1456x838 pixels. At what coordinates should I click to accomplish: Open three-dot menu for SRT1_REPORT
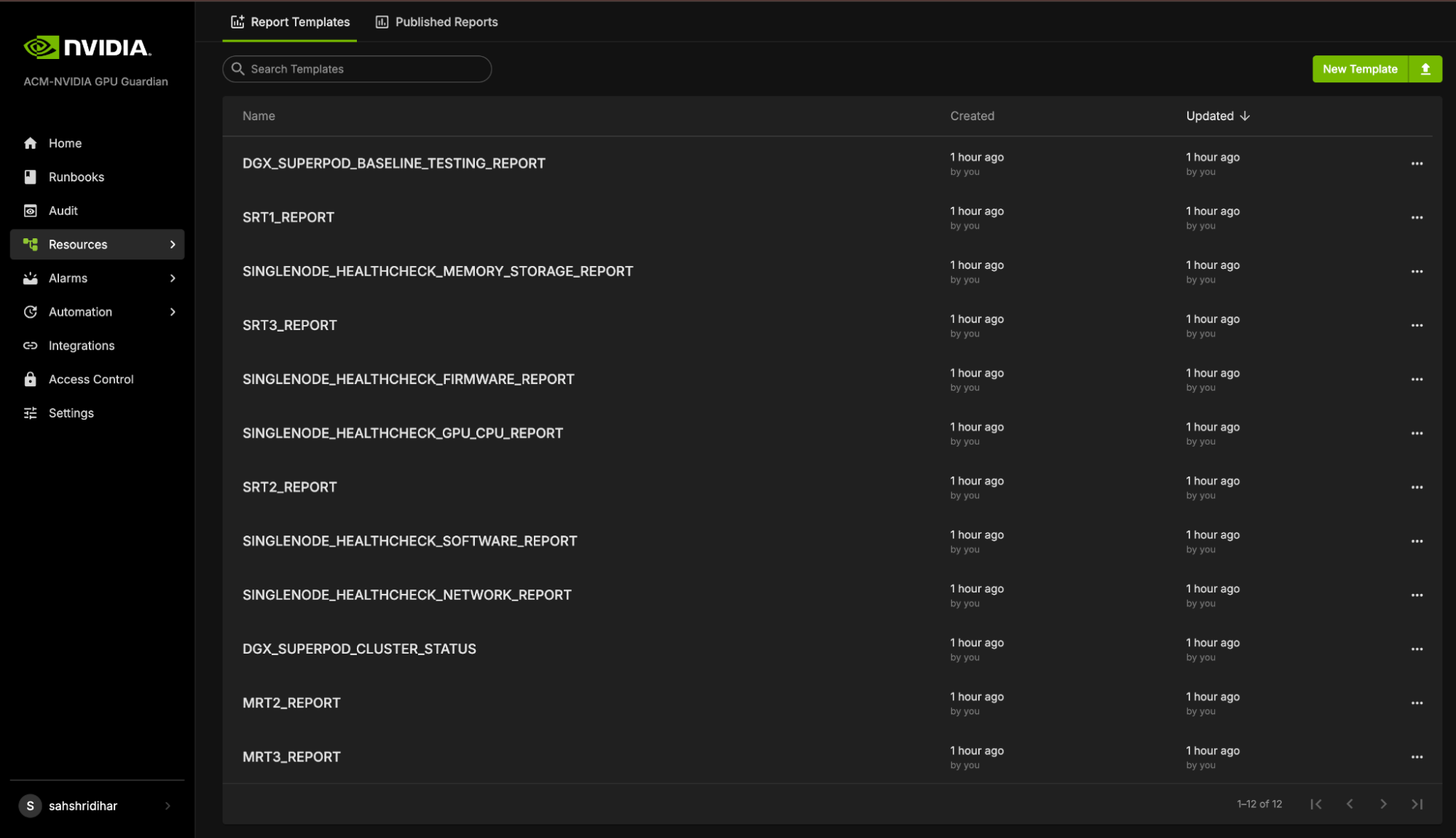pos(1416,218)
